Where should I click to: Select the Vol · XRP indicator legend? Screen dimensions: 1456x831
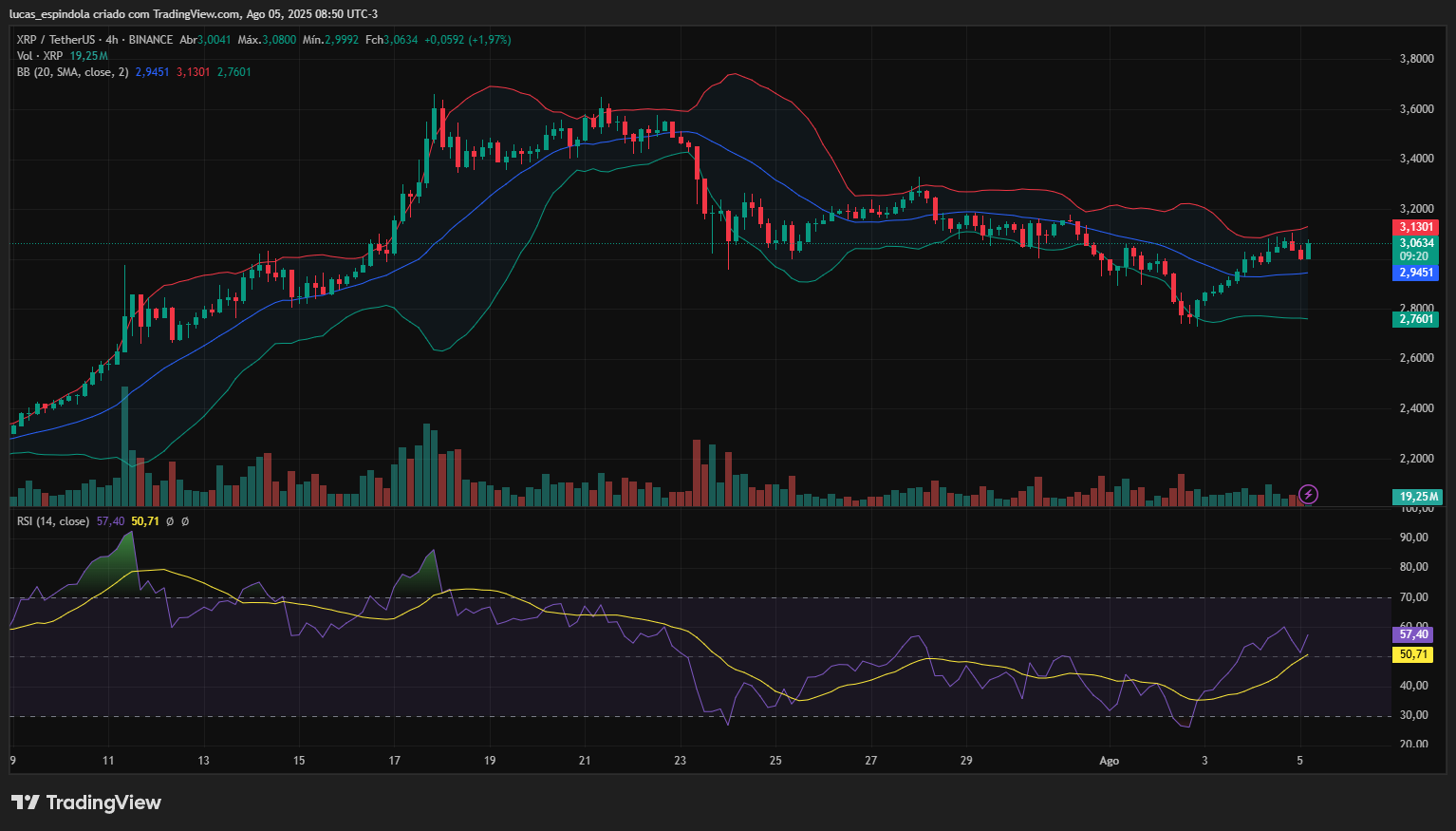pos(40,56)
